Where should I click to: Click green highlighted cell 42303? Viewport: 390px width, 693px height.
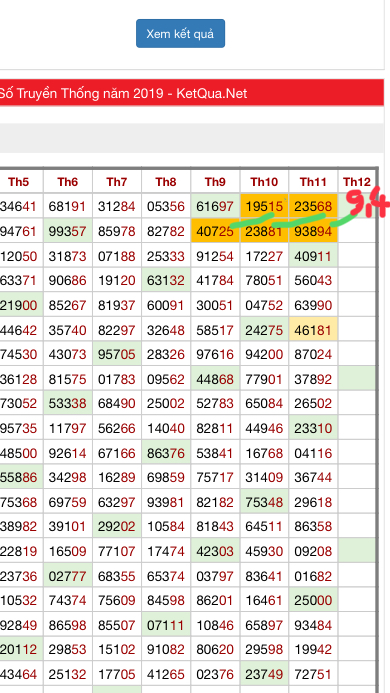pyautogui.click(x=215, y=551)
